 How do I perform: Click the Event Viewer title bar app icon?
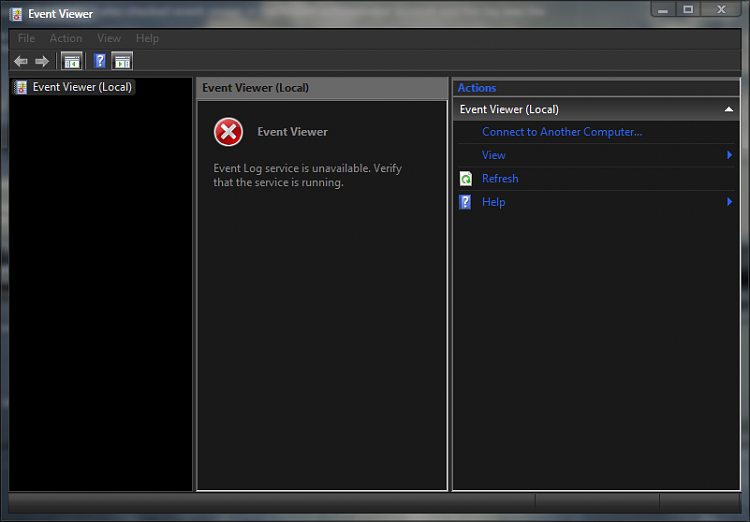(x=16, y=14)
